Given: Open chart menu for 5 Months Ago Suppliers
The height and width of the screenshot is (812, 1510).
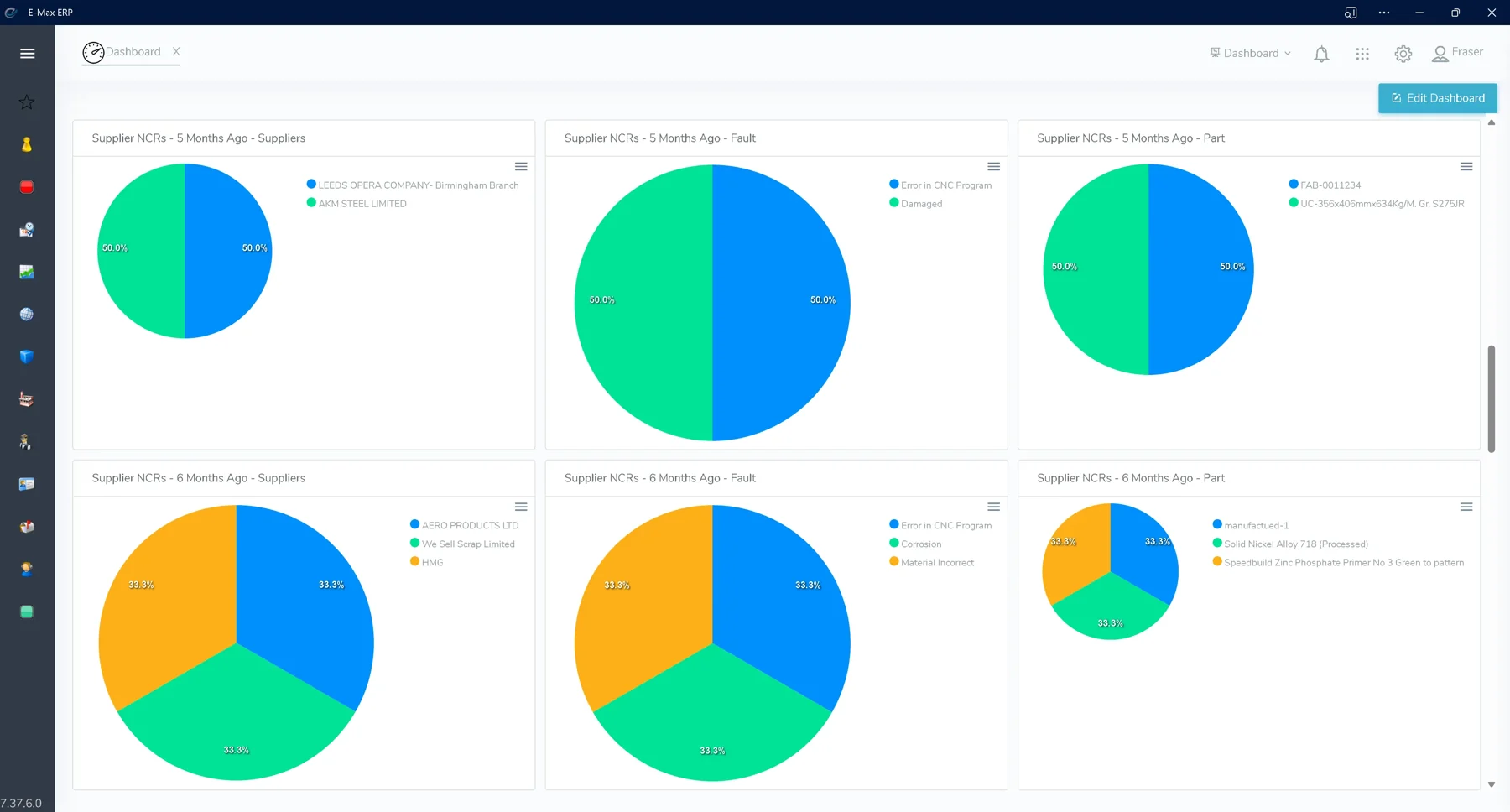Looking at the screenshot, I should pyautogui.click(x=521, y=167).
